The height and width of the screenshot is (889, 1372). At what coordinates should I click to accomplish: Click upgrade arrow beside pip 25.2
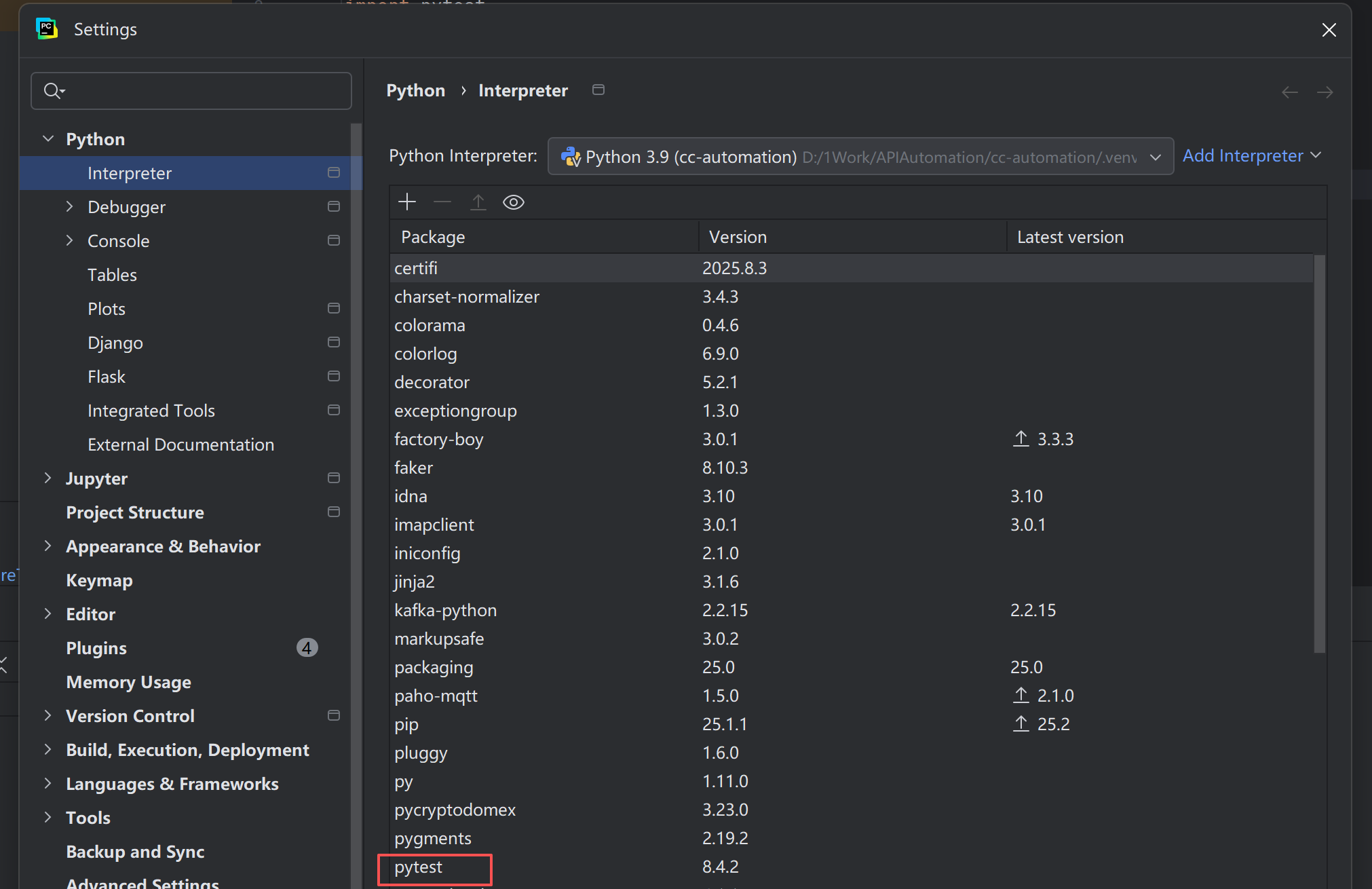(1021, 723)
